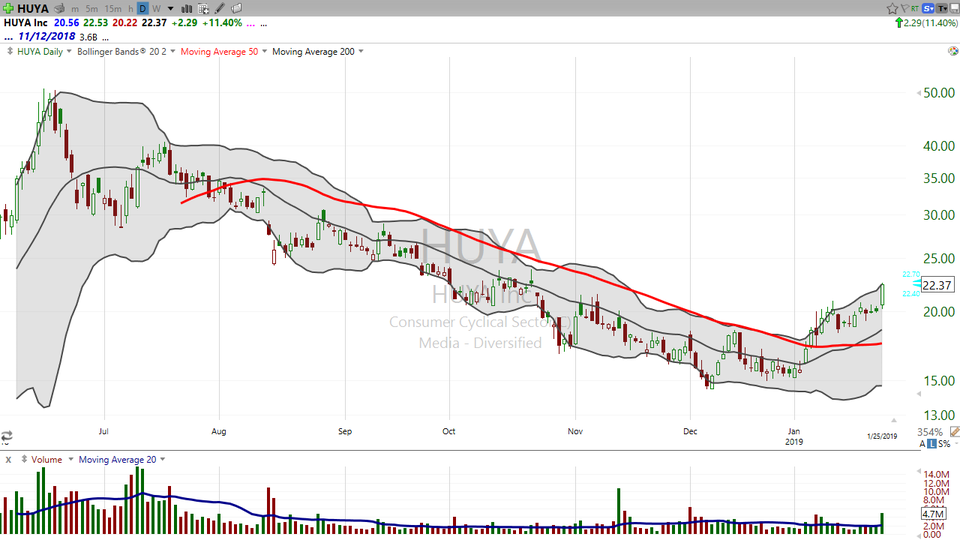The image size is (960, 540).
Task: Click the volume scale top arrow near 14.0M
Action: (918, 471)
